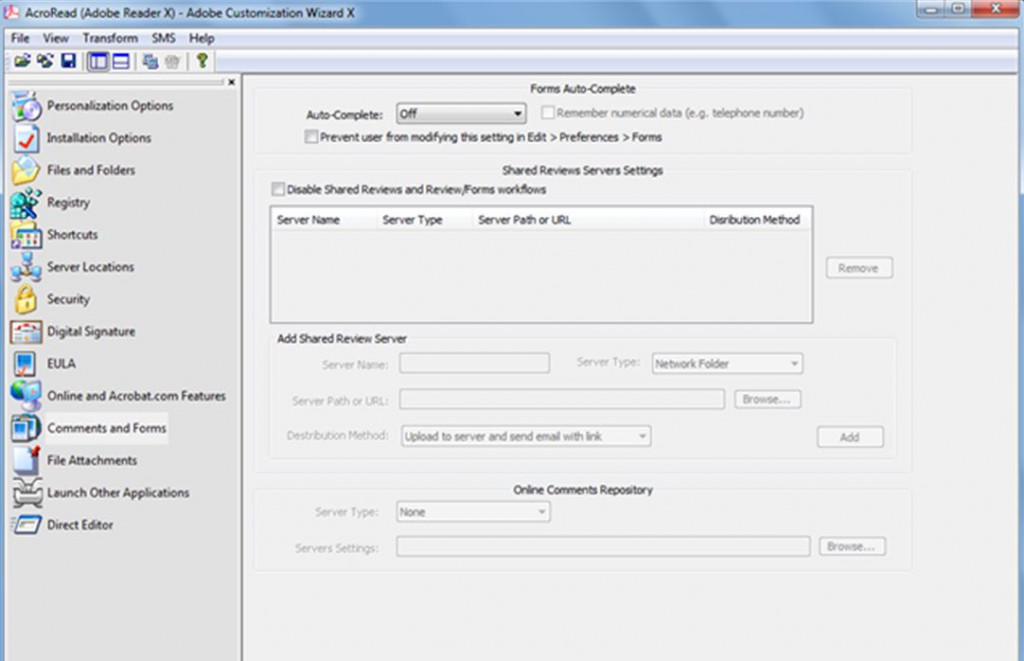
Task: Click the Servers Settings input field
Action: (x=603, y=546)
